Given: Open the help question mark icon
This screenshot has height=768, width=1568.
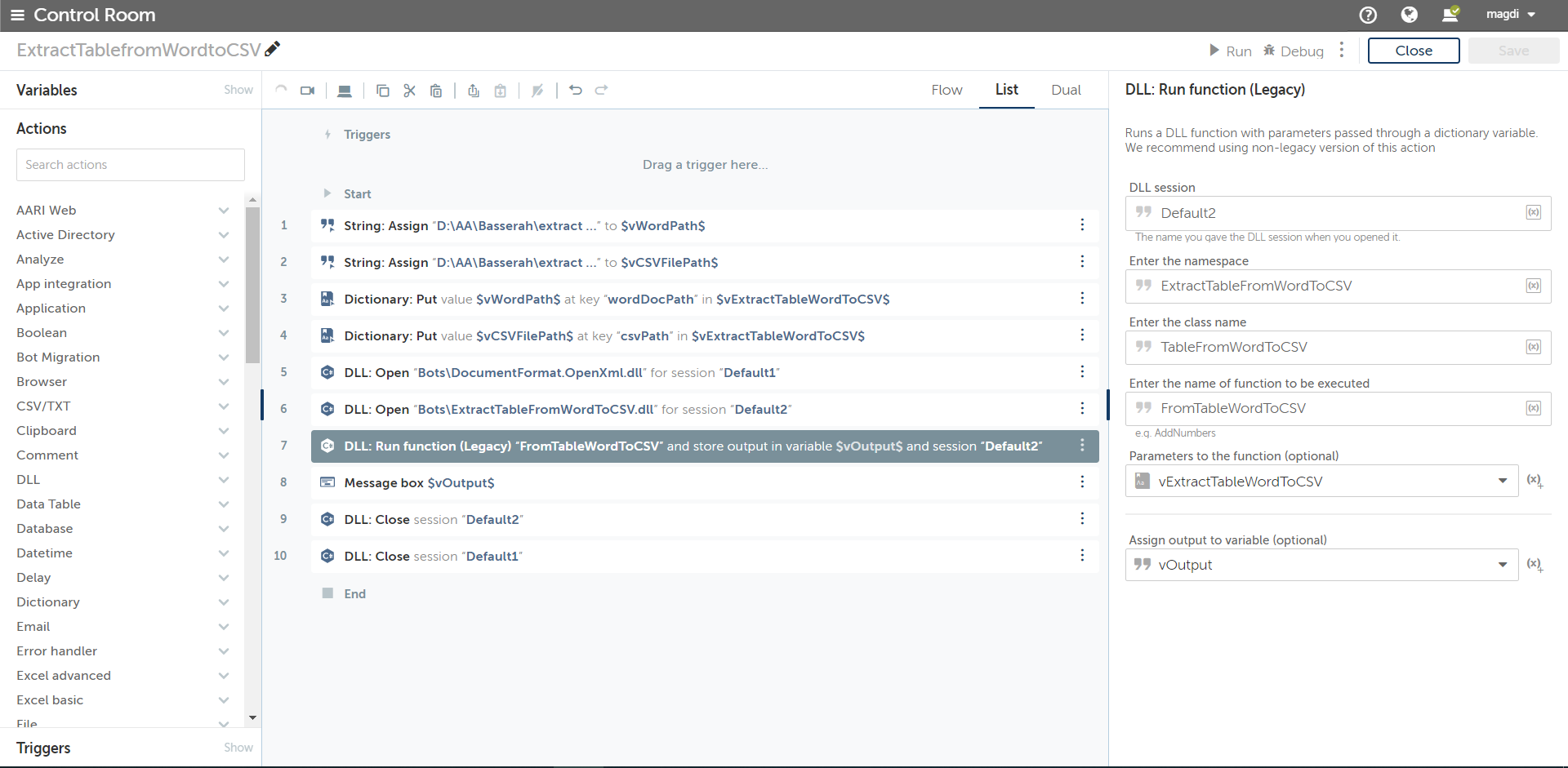Looking at the screenshot, I should coord(1368,15).
